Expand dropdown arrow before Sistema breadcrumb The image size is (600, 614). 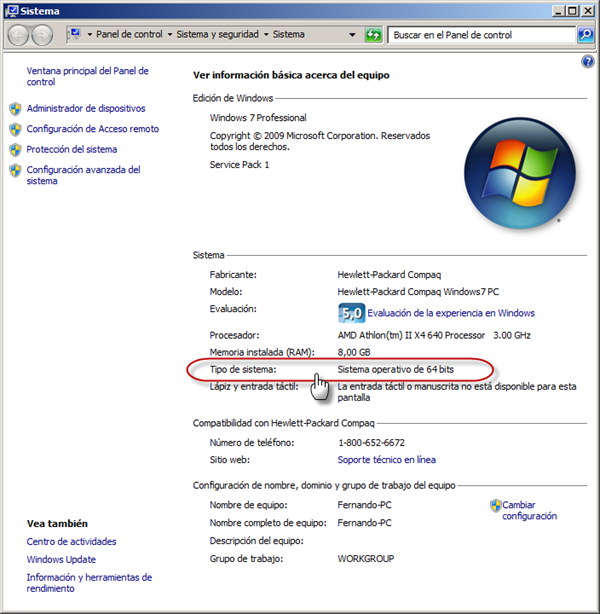click(266, 35)
